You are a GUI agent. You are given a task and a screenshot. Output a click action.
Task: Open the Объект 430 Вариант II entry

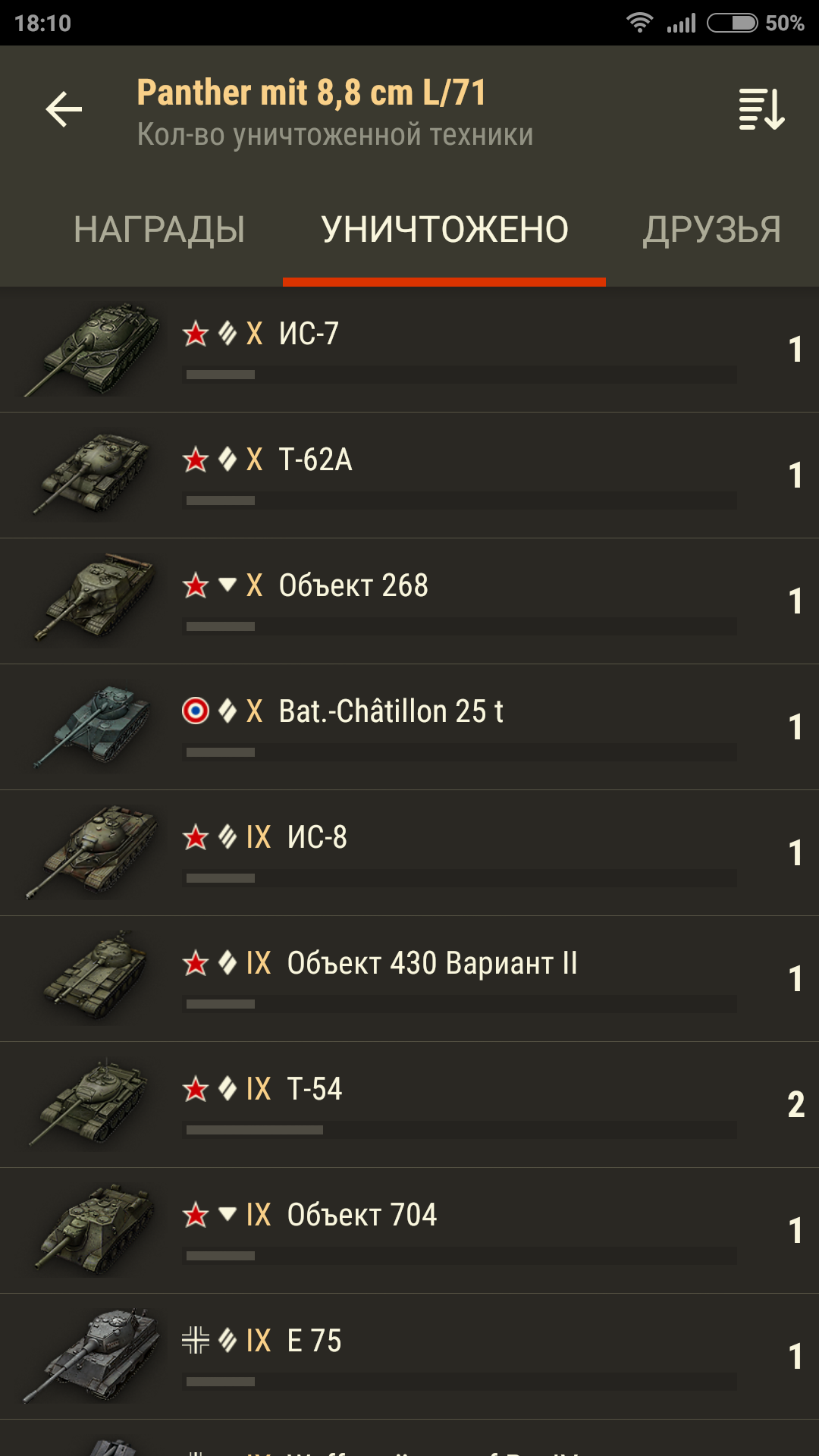(409, 979)
